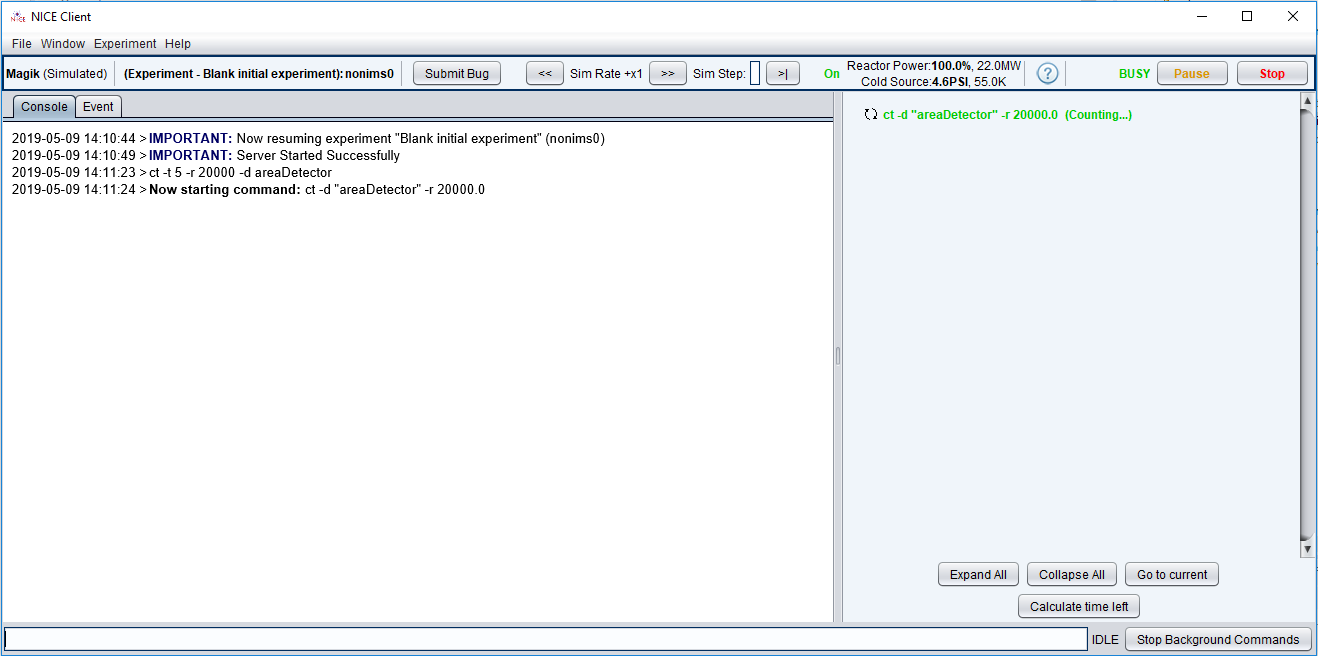This screenshot has height=656, width=1318.
Task: Decrease sim rate with the << button
Action: 544,74
